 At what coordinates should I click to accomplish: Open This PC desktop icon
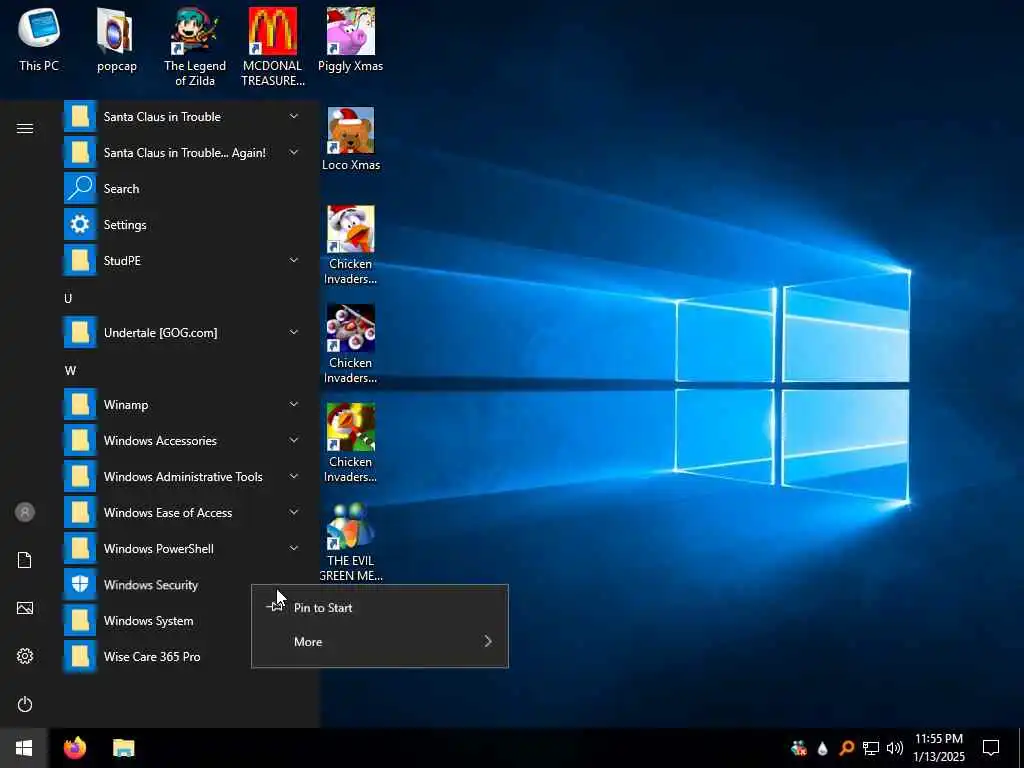[39, 39]
